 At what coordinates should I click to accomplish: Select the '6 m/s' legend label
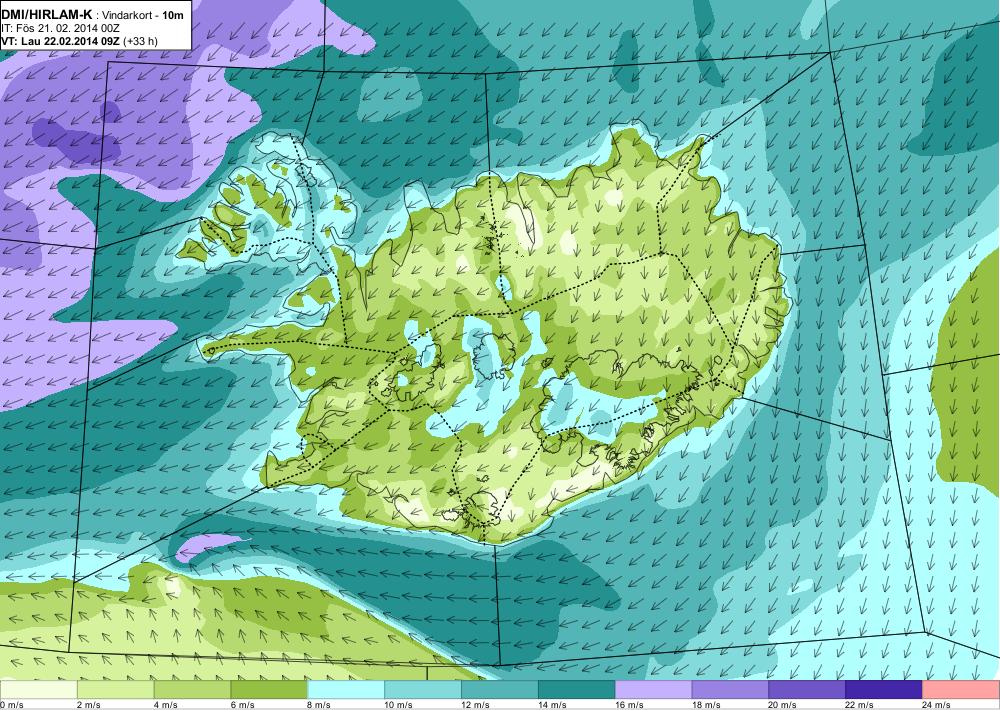click(242, 705)
